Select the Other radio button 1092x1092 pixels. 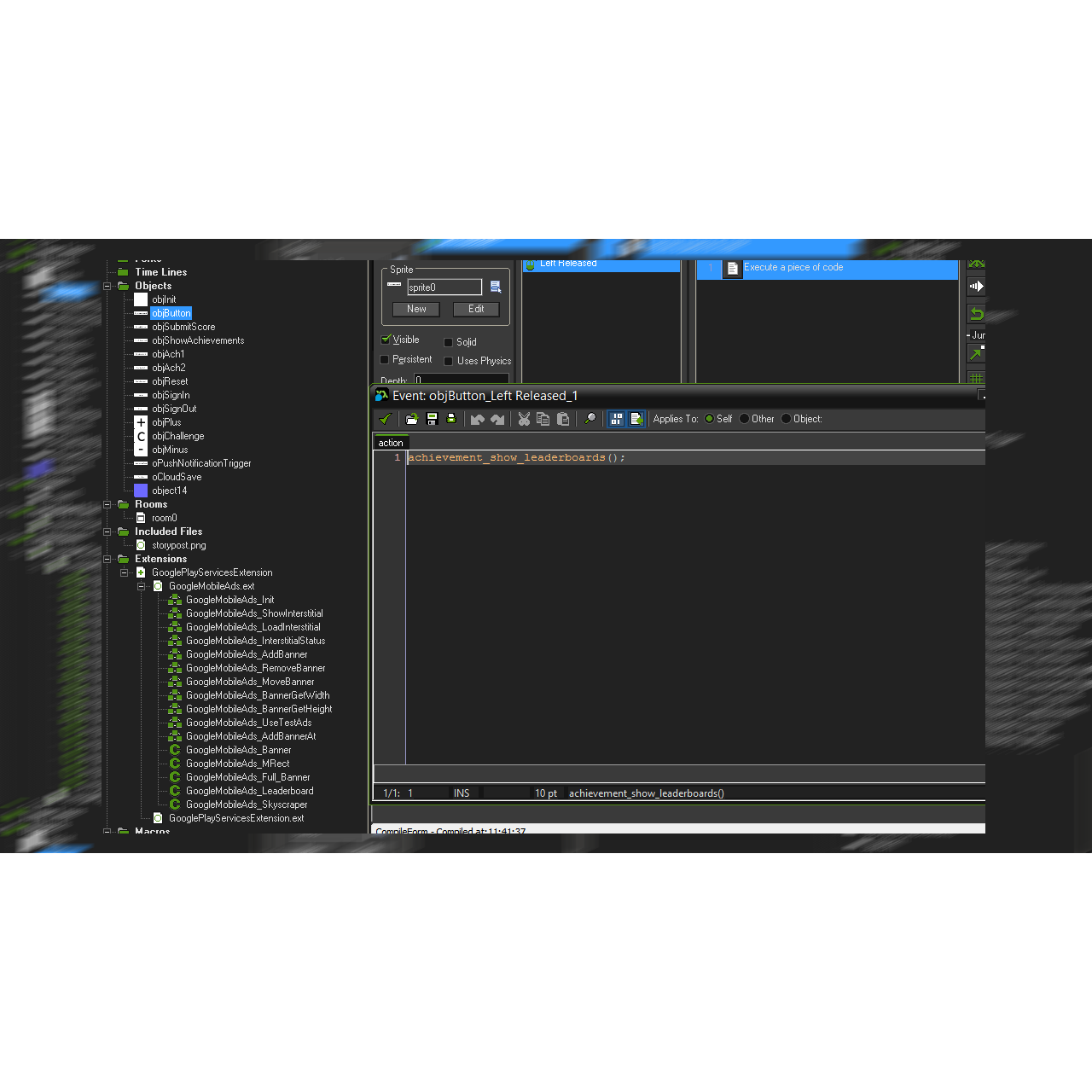click(x=745, y=419)
